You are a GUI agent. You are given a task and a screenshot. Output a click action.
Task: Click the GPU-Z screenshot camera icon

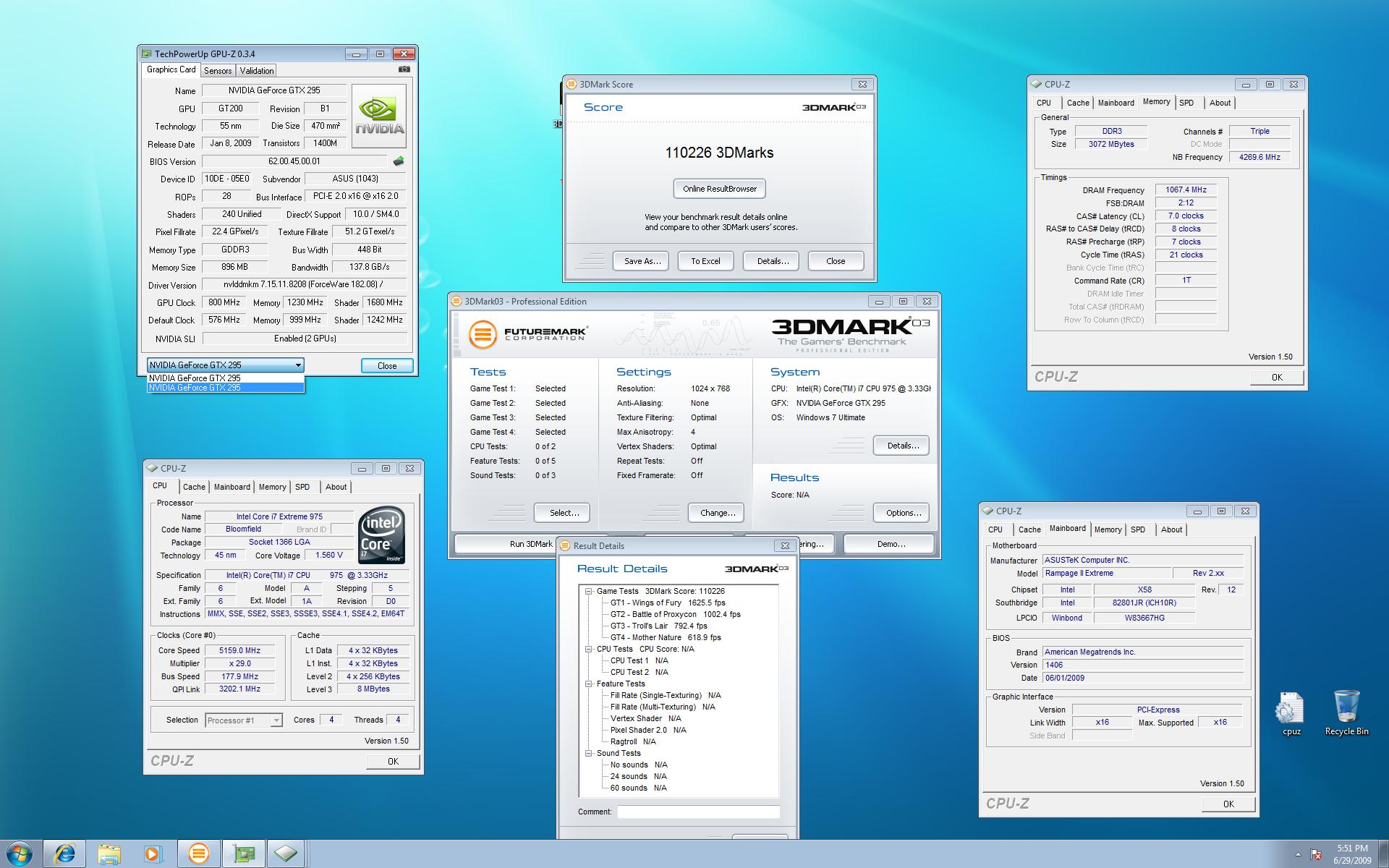[x=404, y=69]
